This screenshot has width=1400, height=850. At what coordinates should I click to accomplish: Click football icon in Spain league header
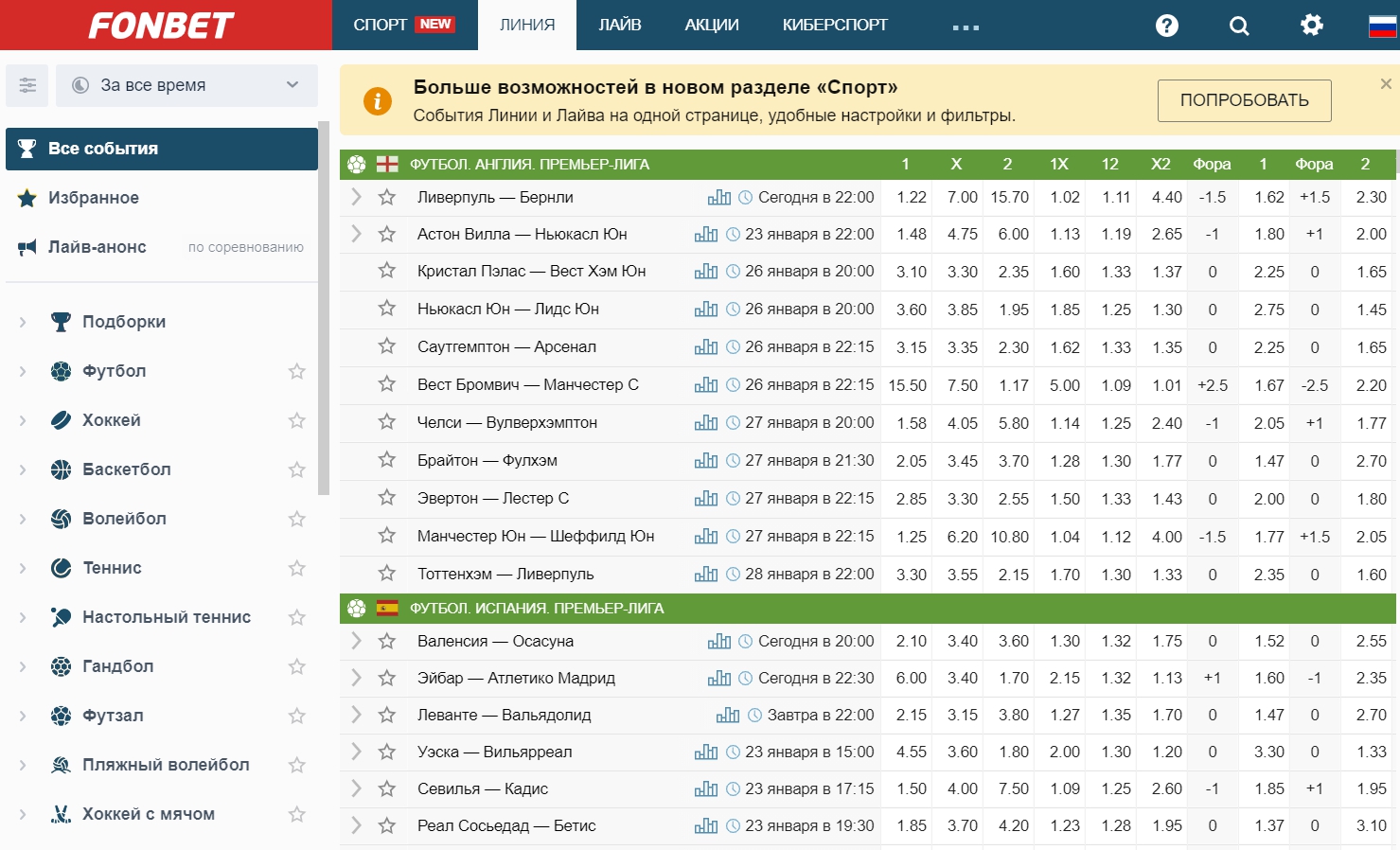[357, 609]
